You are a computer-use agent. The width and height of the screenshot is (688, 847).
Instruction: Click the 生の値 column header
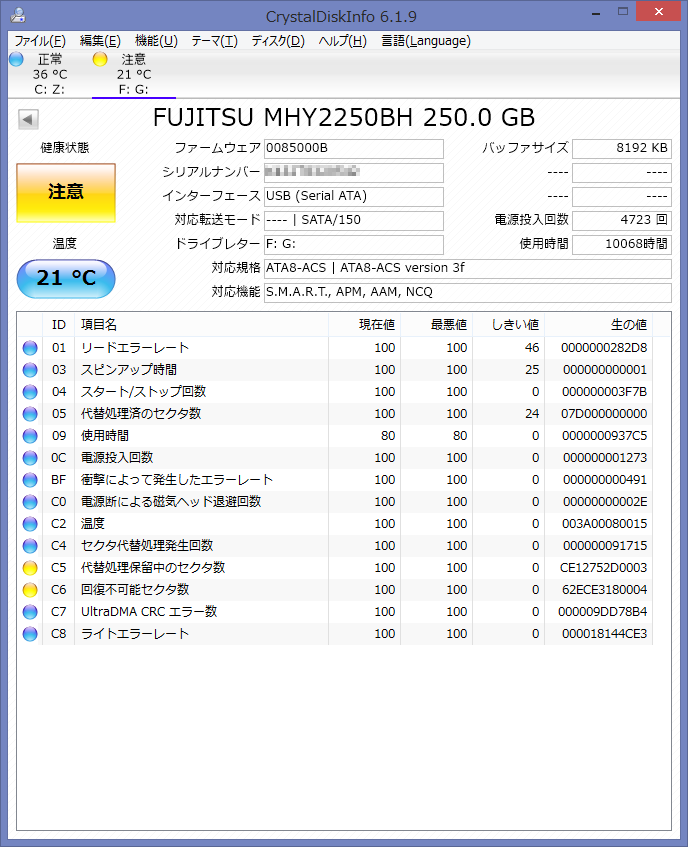628,325
